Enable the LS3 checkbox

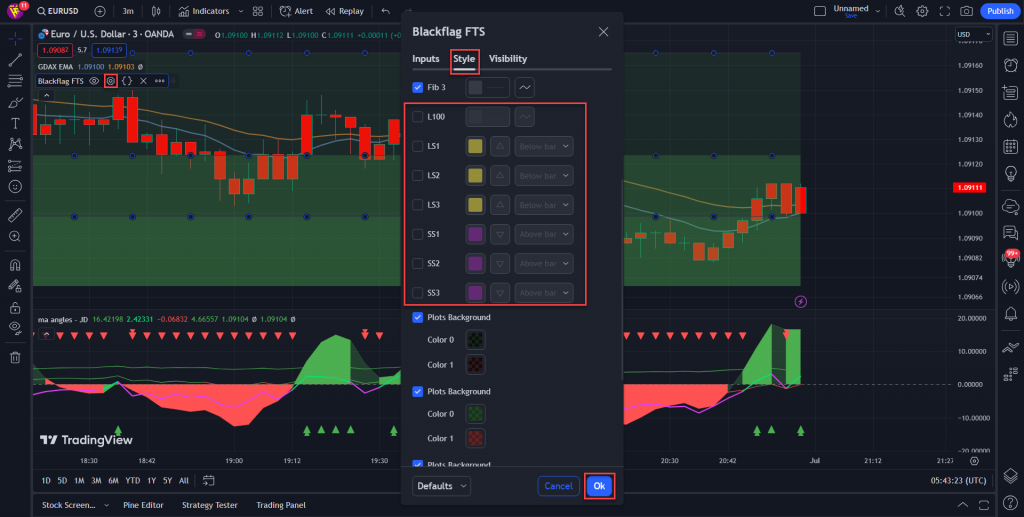click(x=418, y=205)
